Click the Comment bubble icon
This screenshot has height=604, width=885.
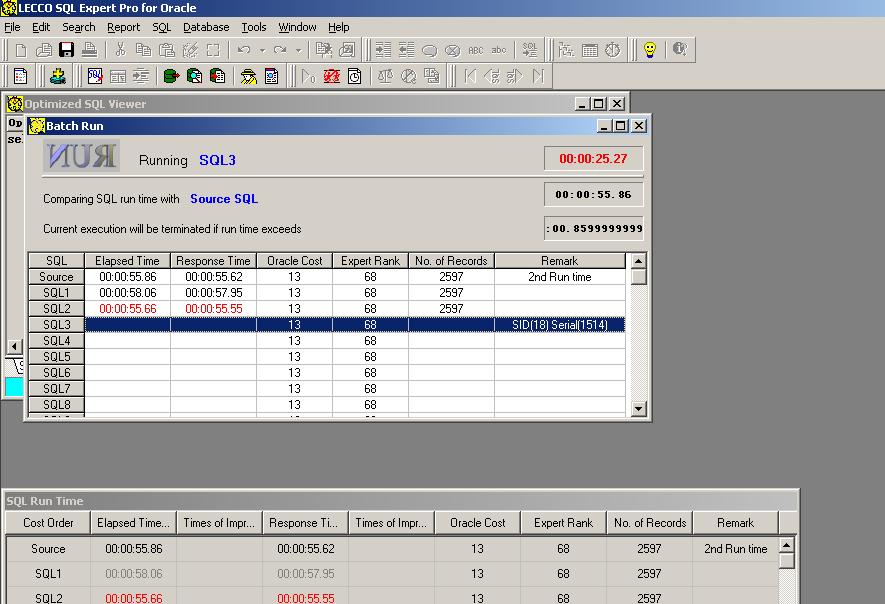pyautogui.click(x=430, y=50)
